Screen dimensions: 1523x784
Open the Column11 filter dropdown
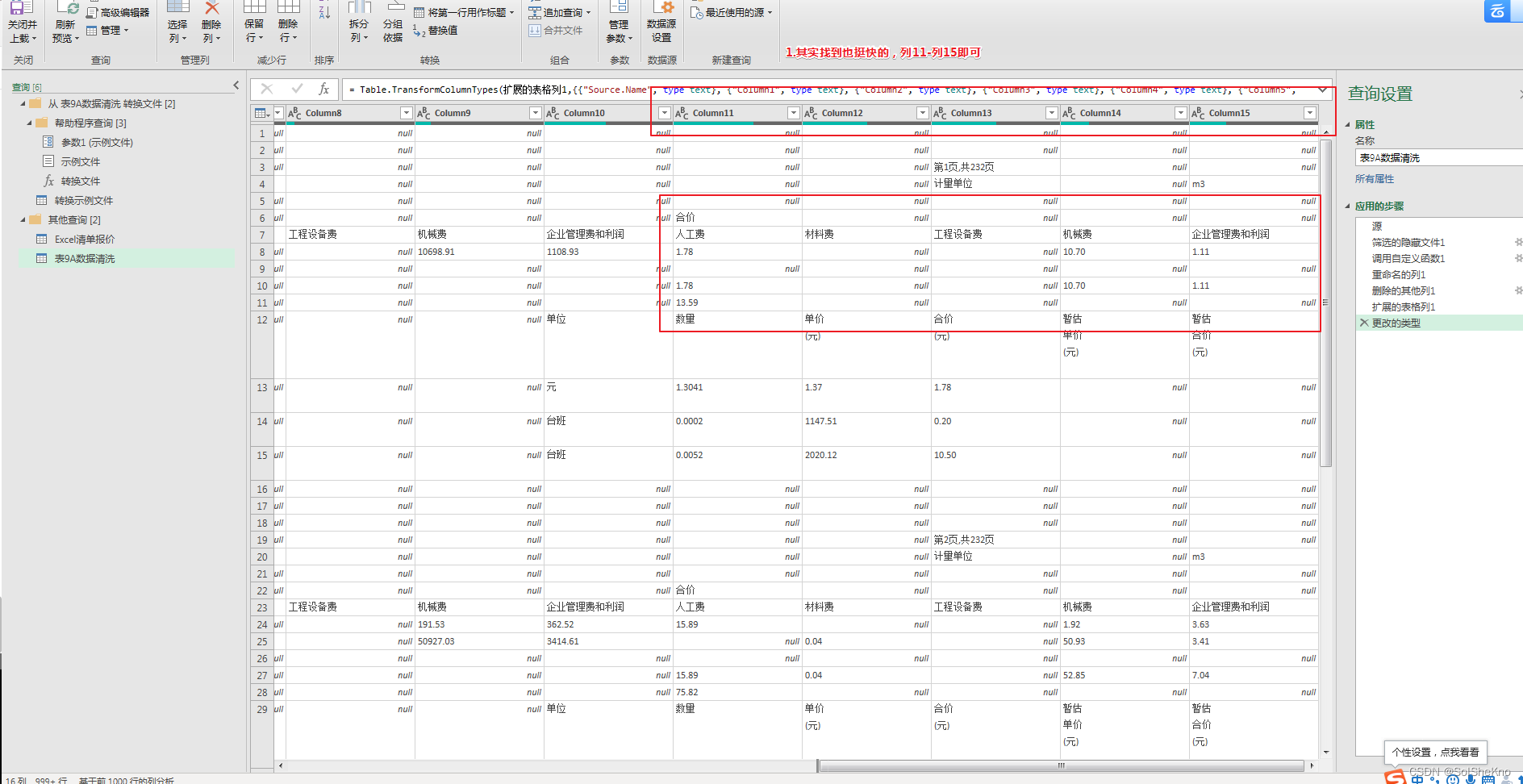pos(794,113)
